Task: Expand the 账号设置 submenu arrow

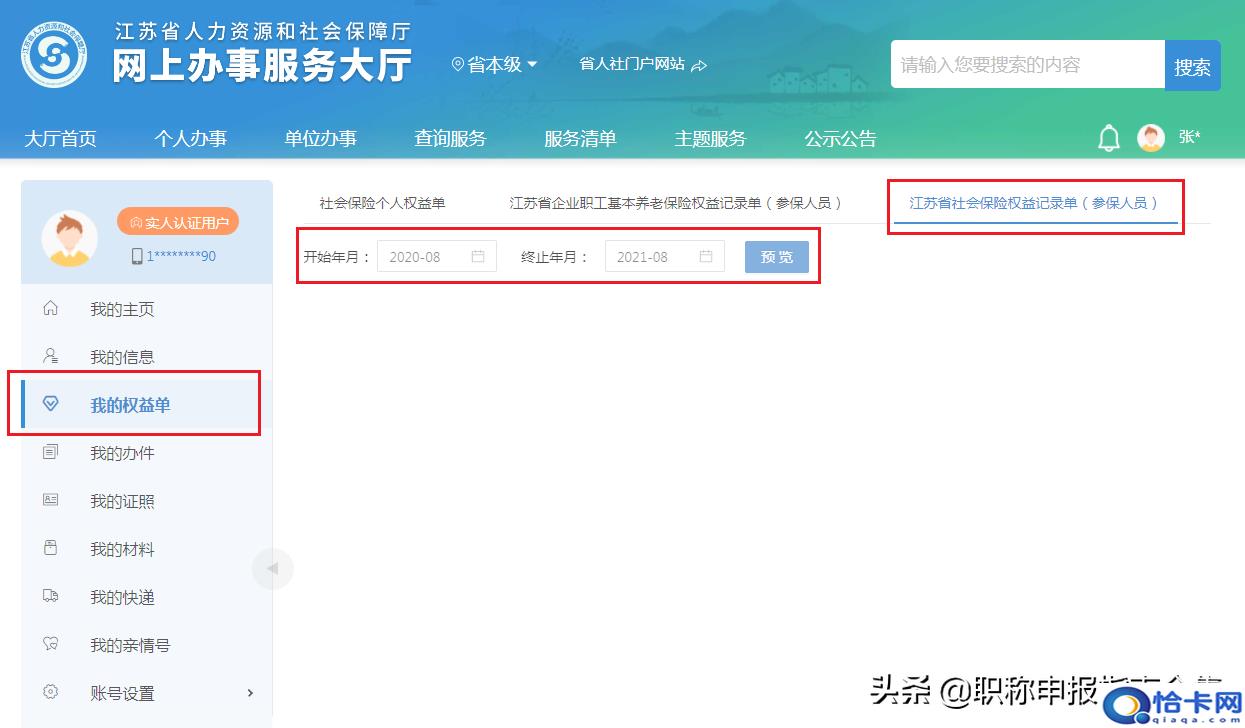Action: 250,693
